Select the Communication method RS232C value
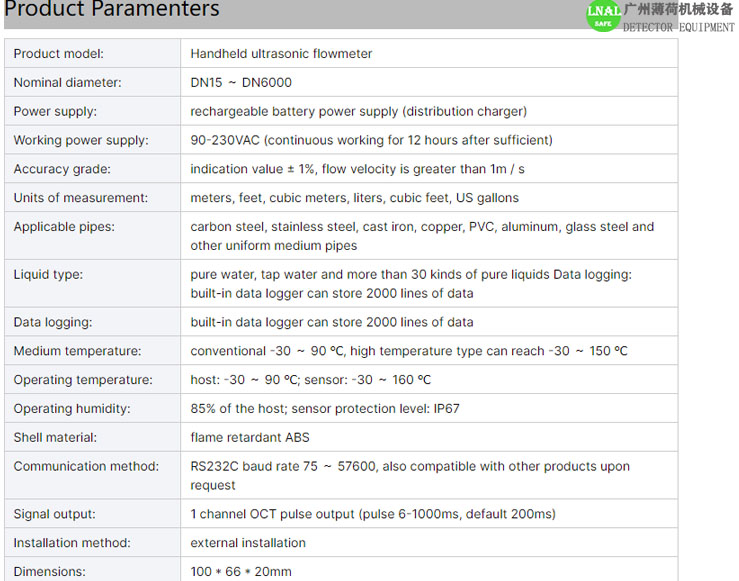 [x=410, y=475]
